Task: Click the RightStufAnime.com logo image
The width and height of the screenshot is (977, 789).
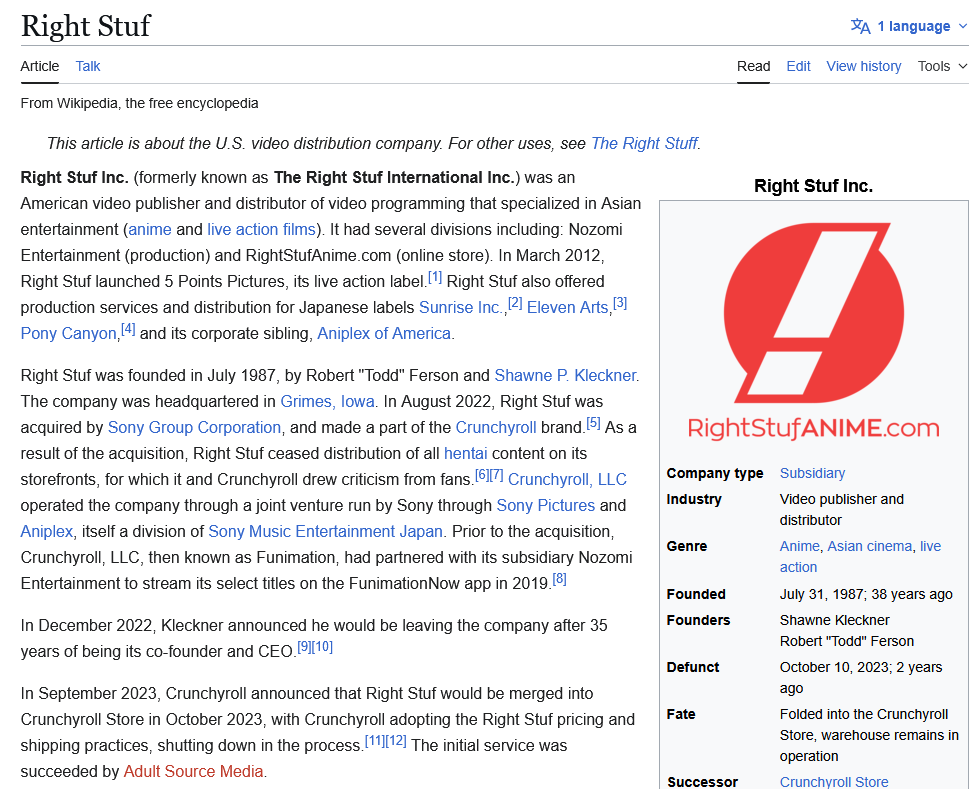Action: pyautogui.click(x=813, y=330)
